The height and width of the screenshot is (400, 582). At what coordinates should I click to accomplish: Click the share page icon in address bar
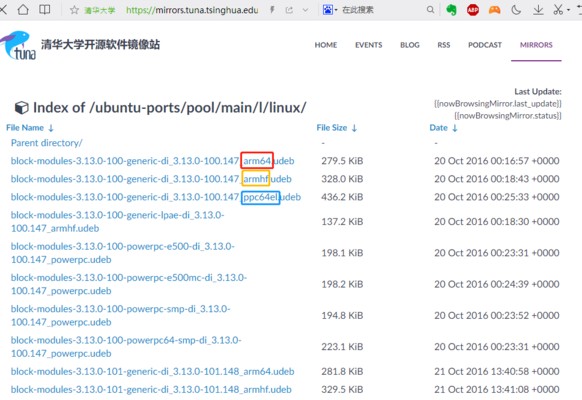click(x=289, y=10)
